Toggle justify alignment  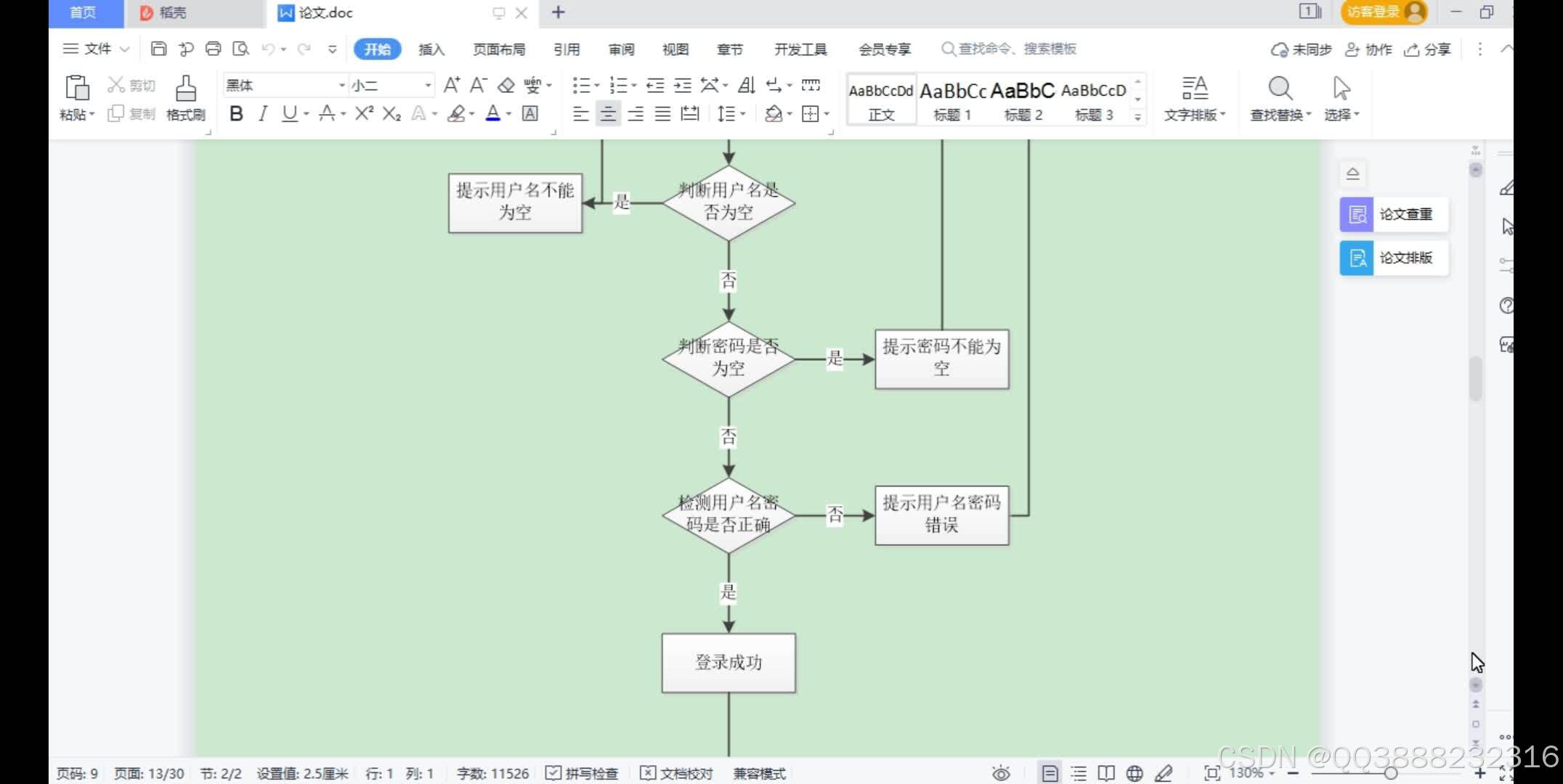pos(662,113)
